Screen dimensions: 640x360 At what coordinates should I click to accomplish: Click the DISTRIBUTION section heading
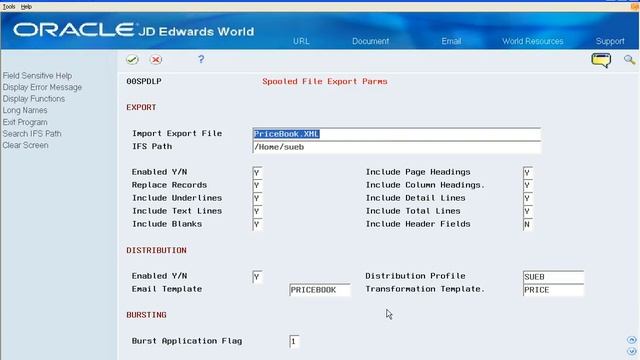click(156, 250)
